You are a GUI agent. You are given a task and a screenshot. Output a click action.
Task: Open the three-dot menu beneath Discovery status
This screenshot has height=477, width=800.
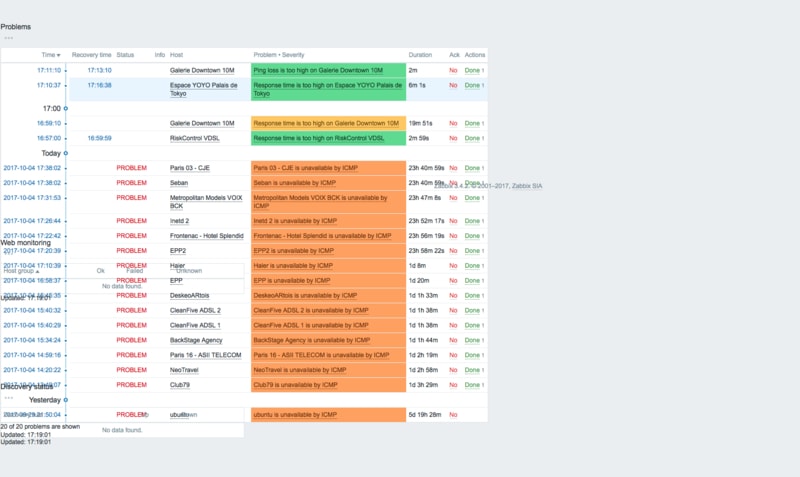(x=9, y=398)
